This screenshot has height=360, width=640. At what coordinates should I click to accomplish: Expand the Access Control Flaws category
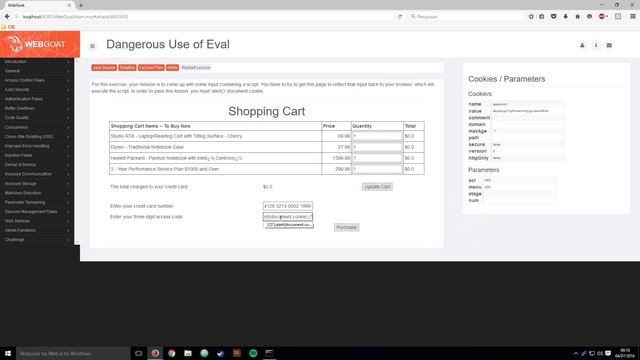[37, 80]
